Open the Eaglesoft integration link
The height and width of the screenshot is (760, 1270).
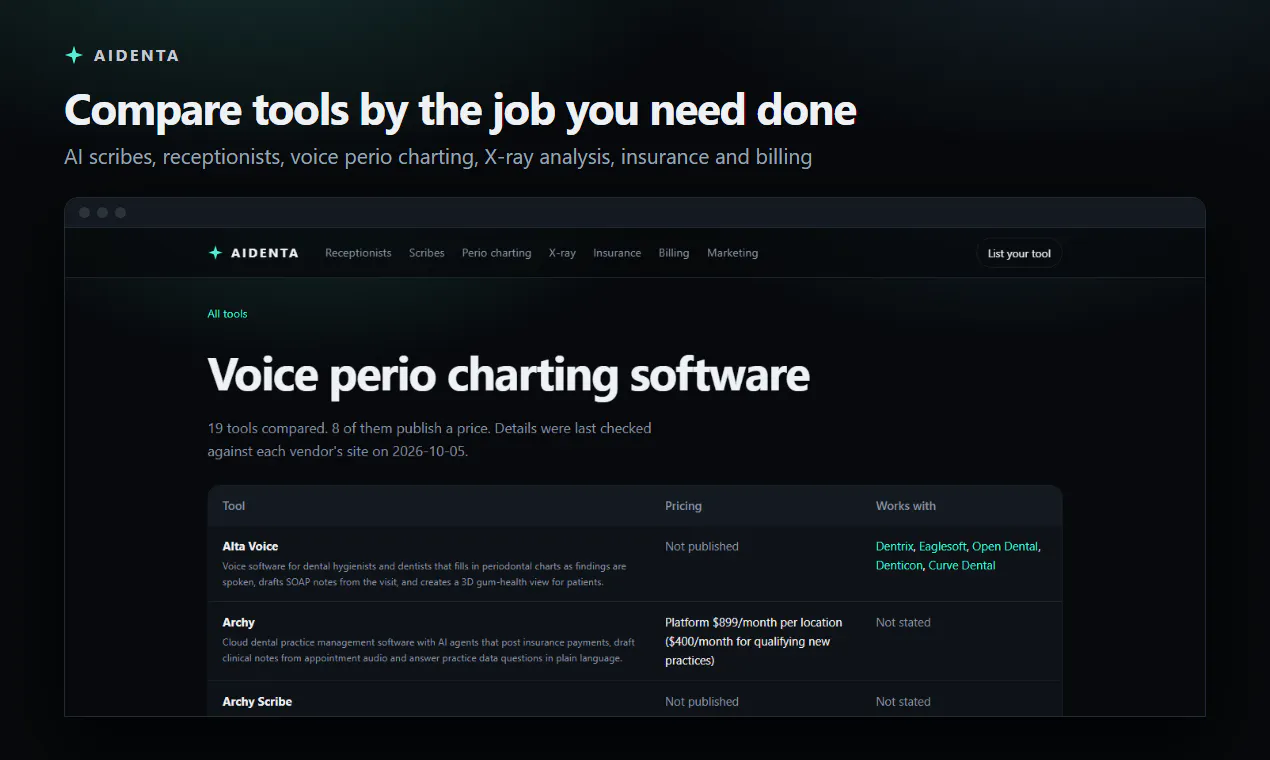point(943,546)
